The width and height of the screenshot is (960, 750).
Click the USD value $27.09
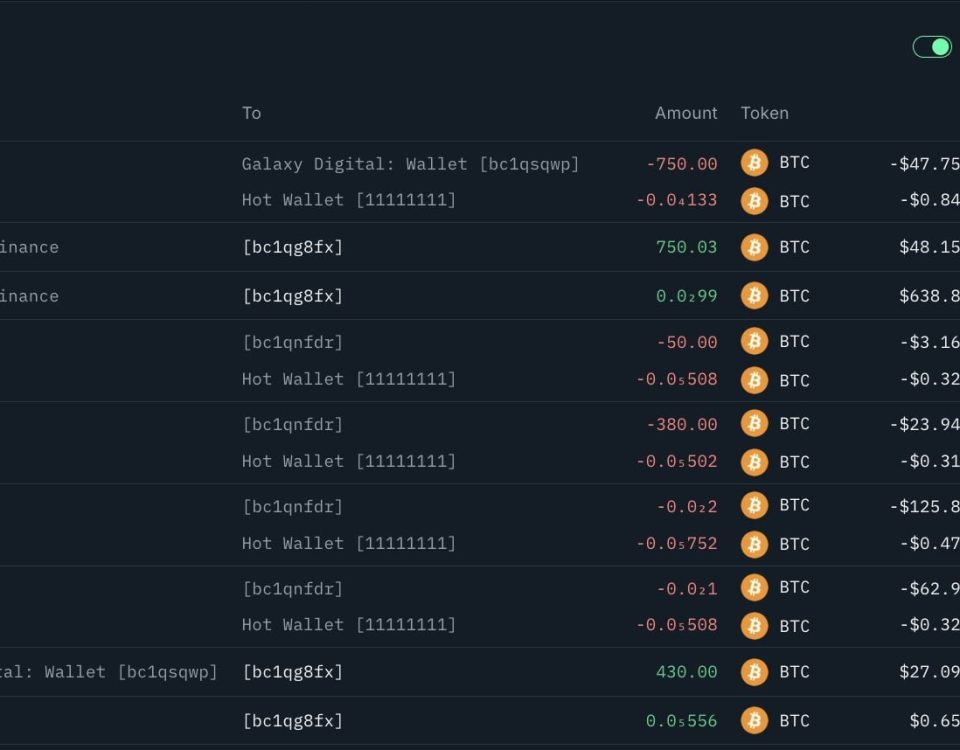tap(929, 672)
